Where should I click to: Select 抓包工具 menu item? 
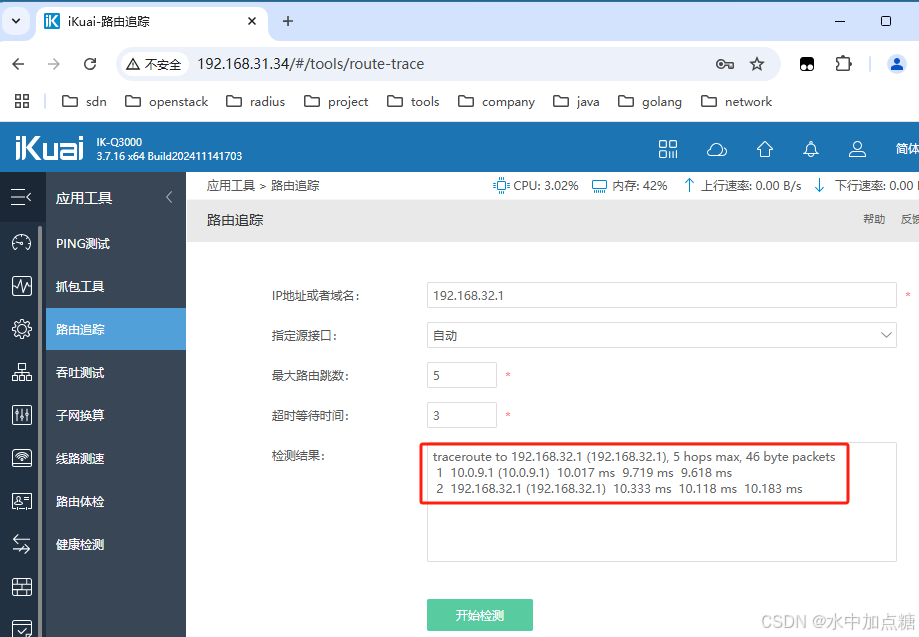click(116, 286)
